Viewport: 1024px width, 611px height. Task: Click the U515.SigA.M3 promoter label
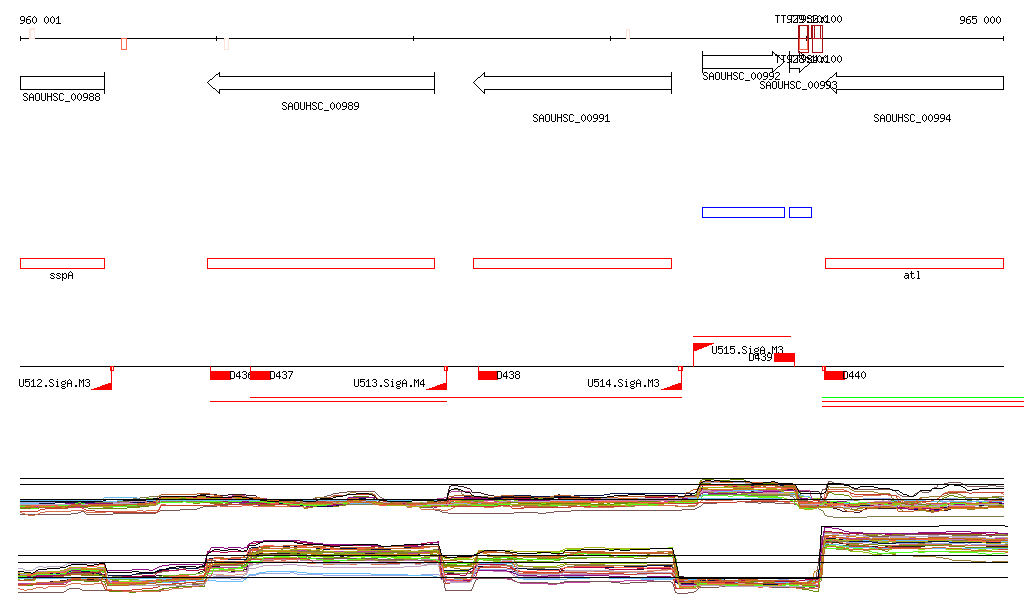747,350
